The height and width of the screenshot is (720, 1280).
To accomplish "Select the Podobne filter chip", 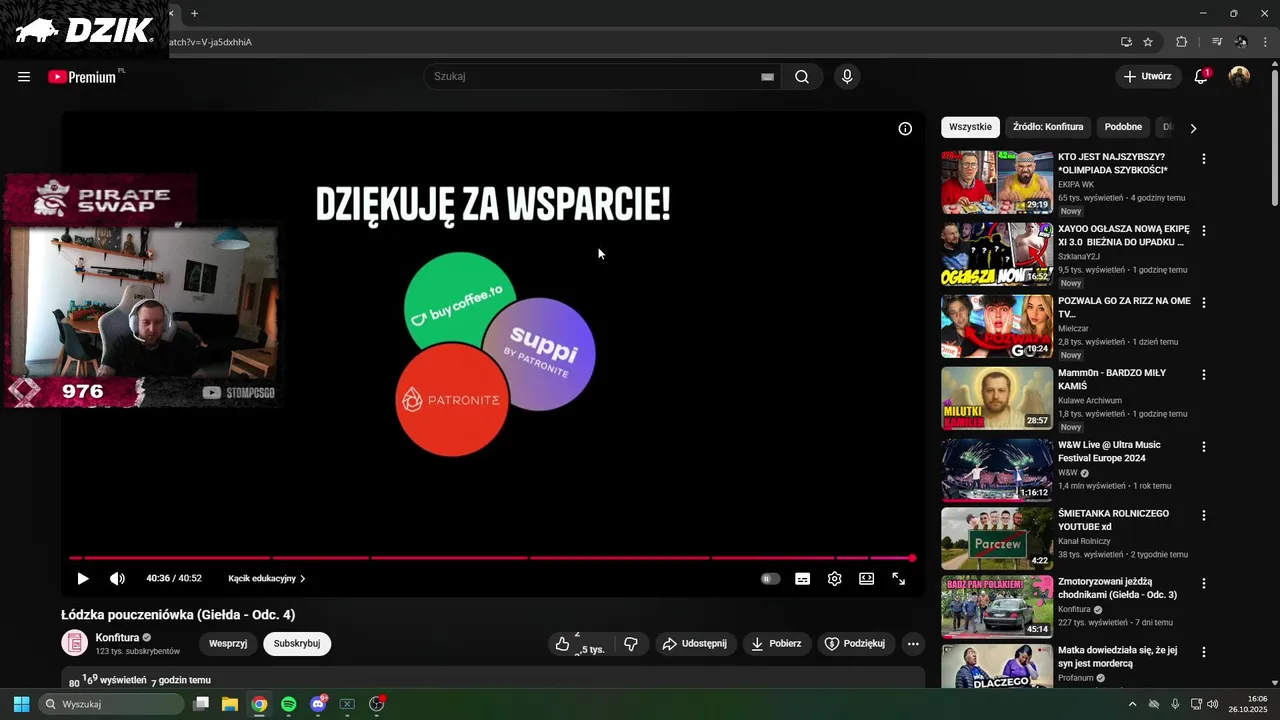I will coord(1123,127).
